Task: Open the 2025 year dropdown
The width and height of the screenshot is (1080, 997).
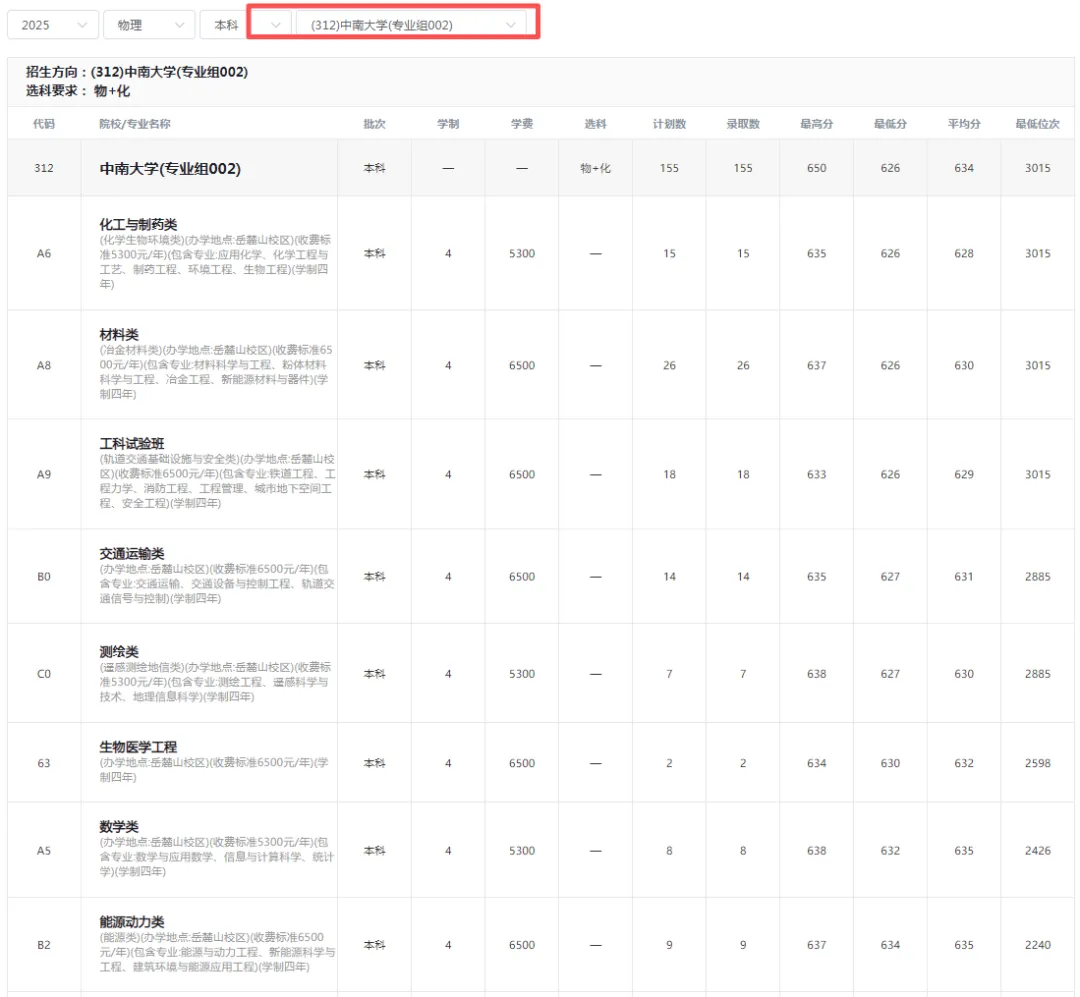Action: 53,25
